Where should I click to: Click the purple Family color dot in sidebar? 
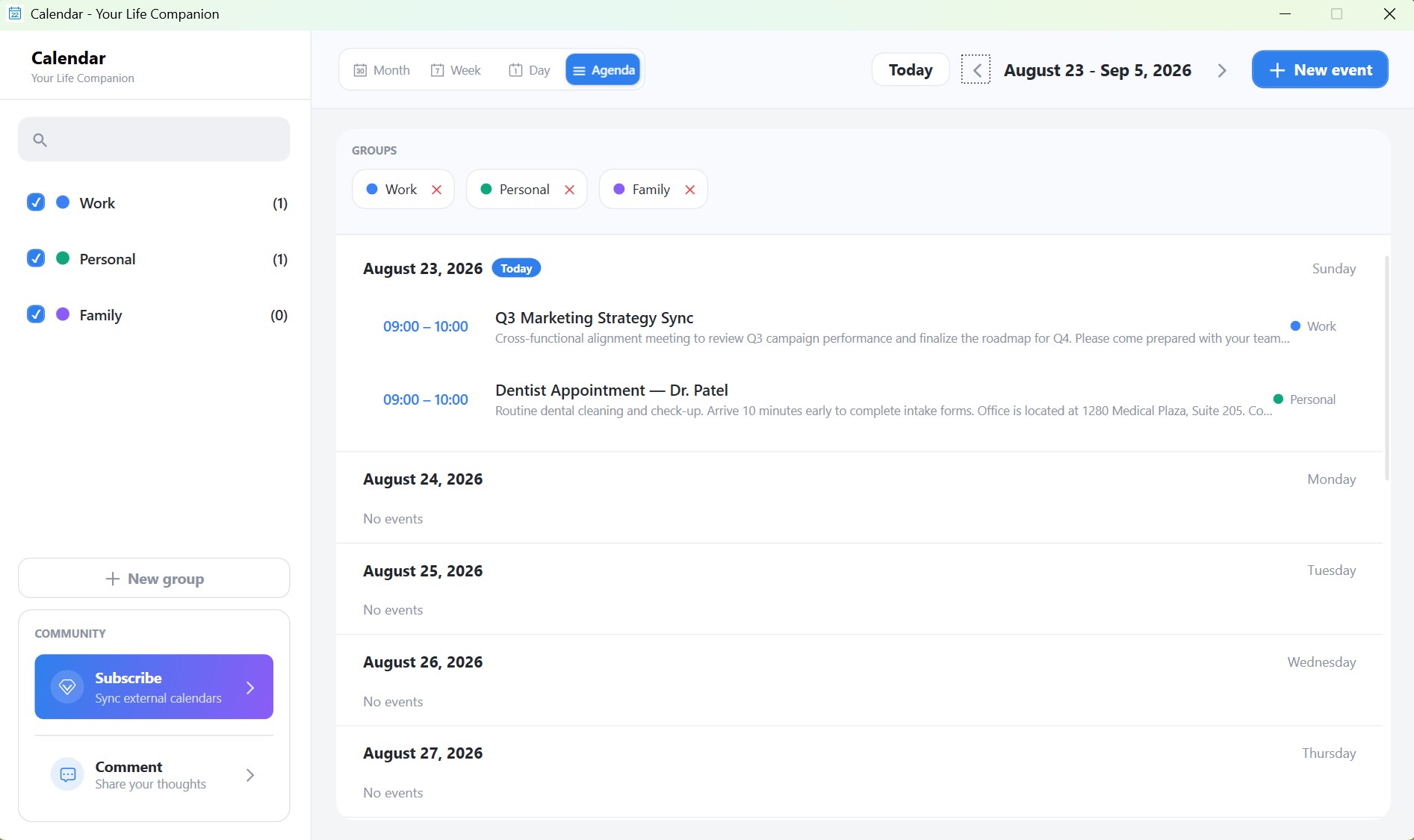click(63, 314)
